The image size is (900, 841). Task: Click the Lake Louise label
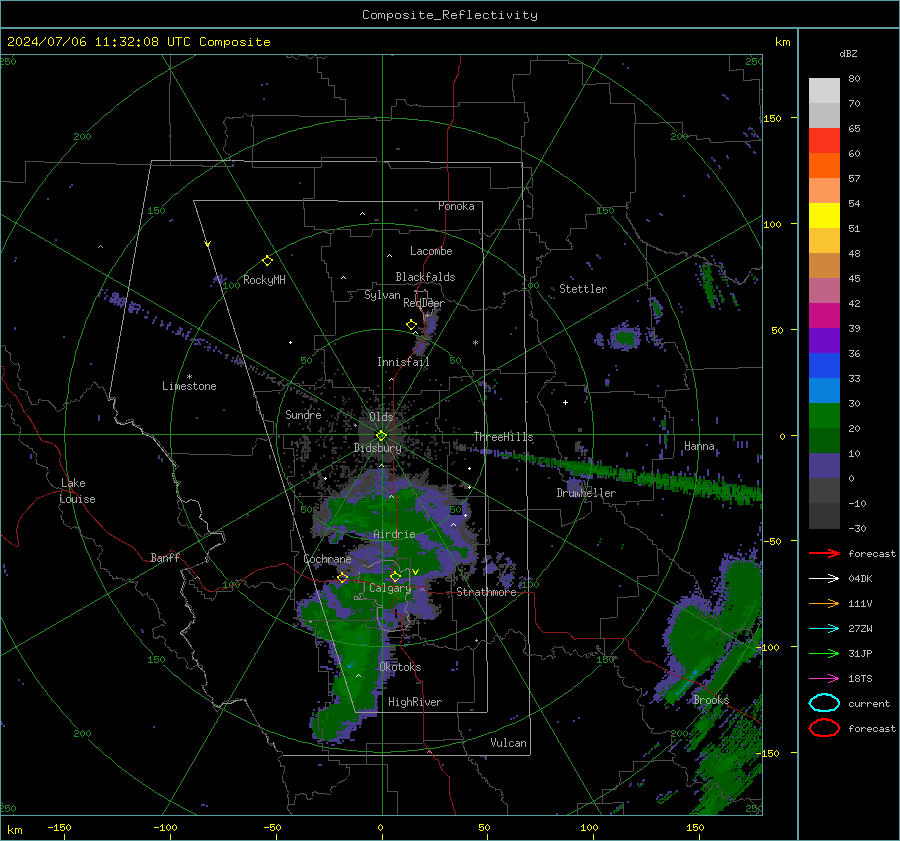pyautogui.click(x=78, y=491)
